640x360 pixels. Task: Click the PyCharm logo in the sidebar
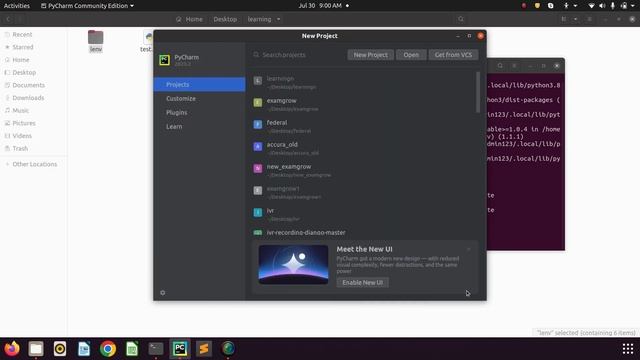(164, 60)
